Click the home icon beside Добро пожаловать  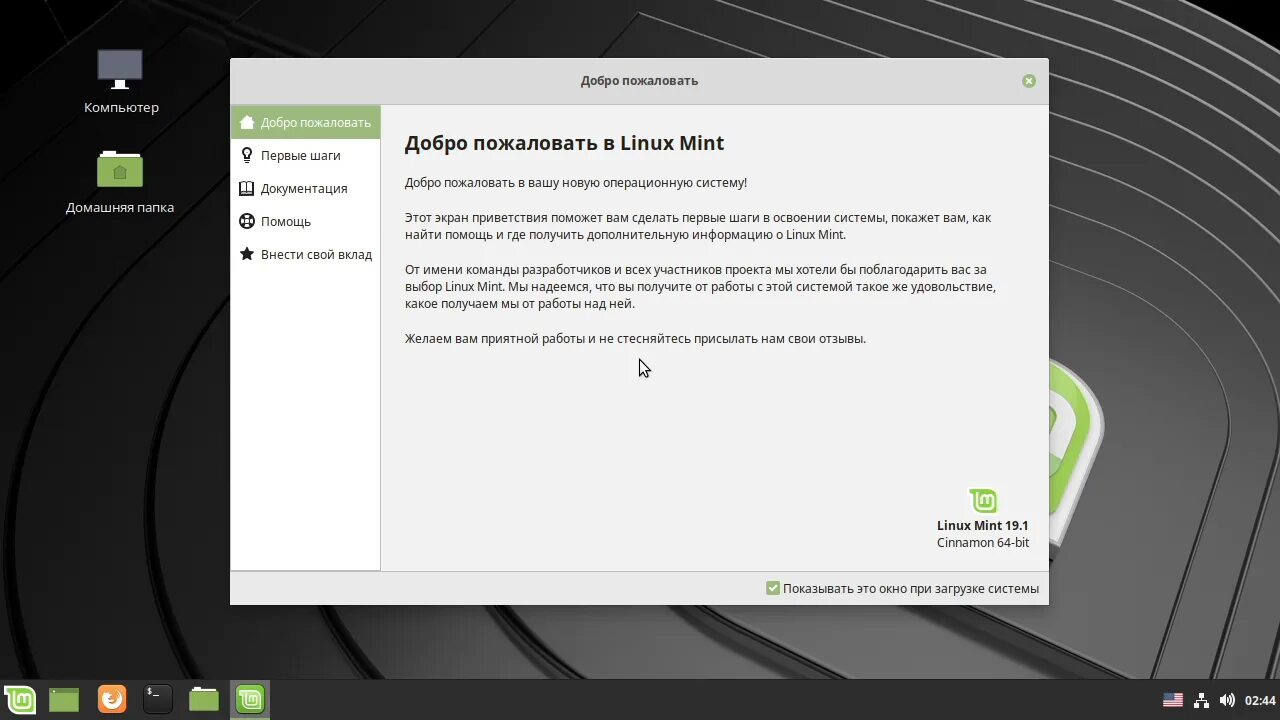point(246,122)
